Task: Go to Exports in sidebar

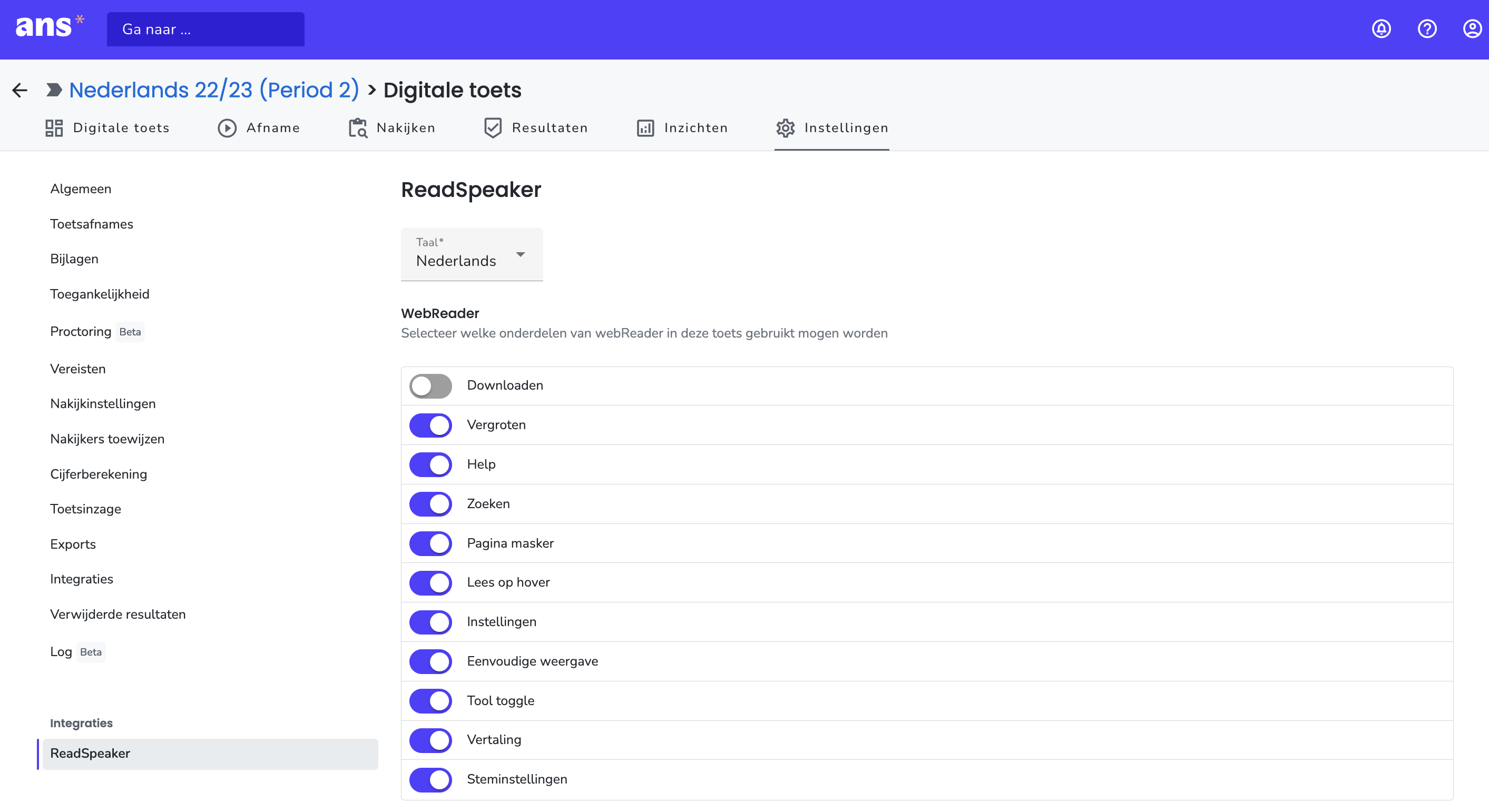Action: pos(73,544)
